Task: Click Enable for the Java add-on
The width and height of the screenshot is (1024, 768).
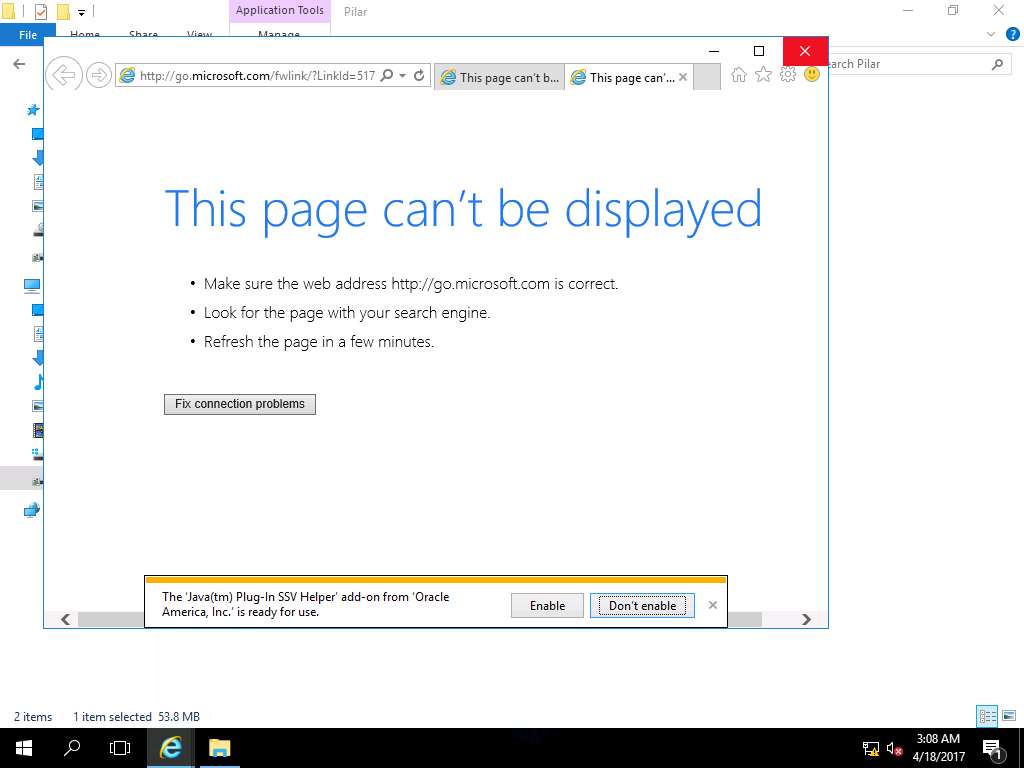Action: point(547,605)
